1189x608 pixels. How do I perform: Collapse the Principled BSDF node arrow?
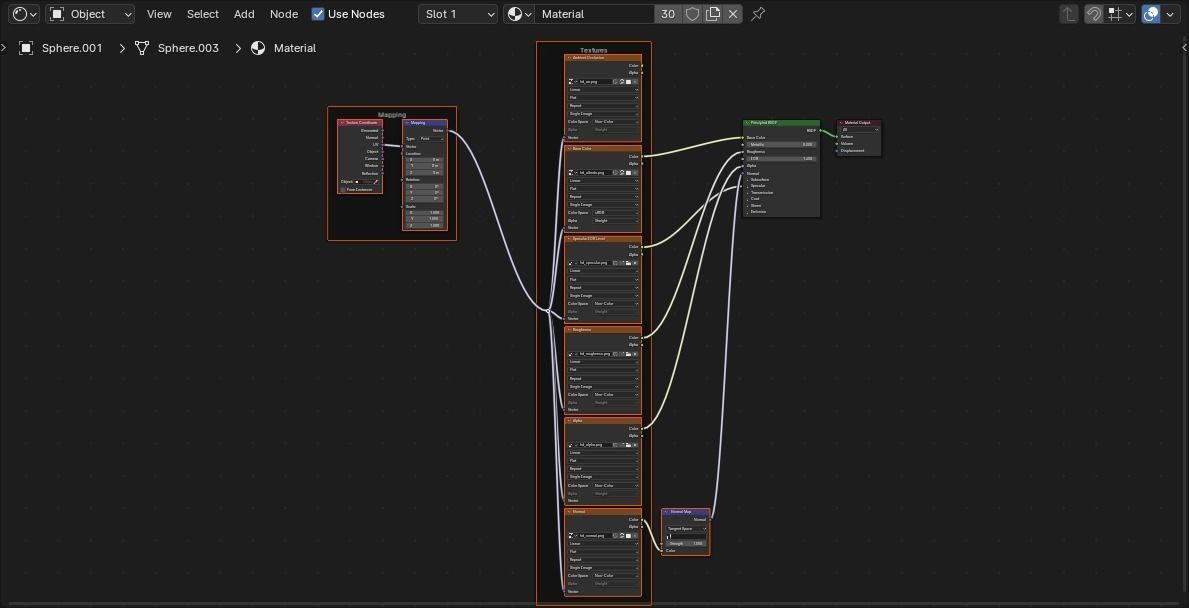pyautogui.click(x=748, y=123)
